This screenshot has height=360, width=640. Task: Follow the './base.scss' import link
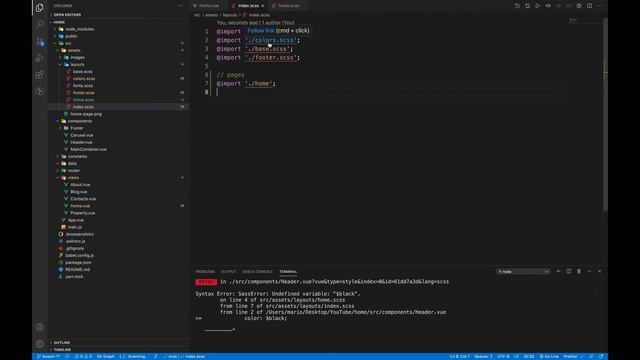(267, 49)
